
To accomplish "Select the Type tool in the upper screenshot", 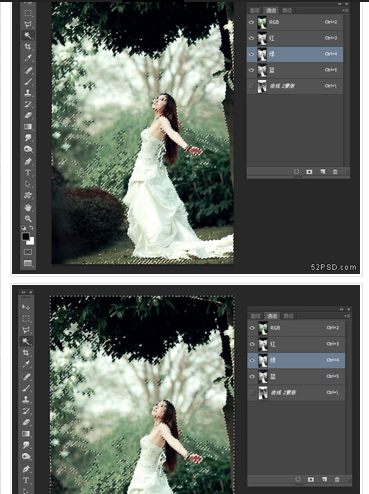I will [28, 173].
